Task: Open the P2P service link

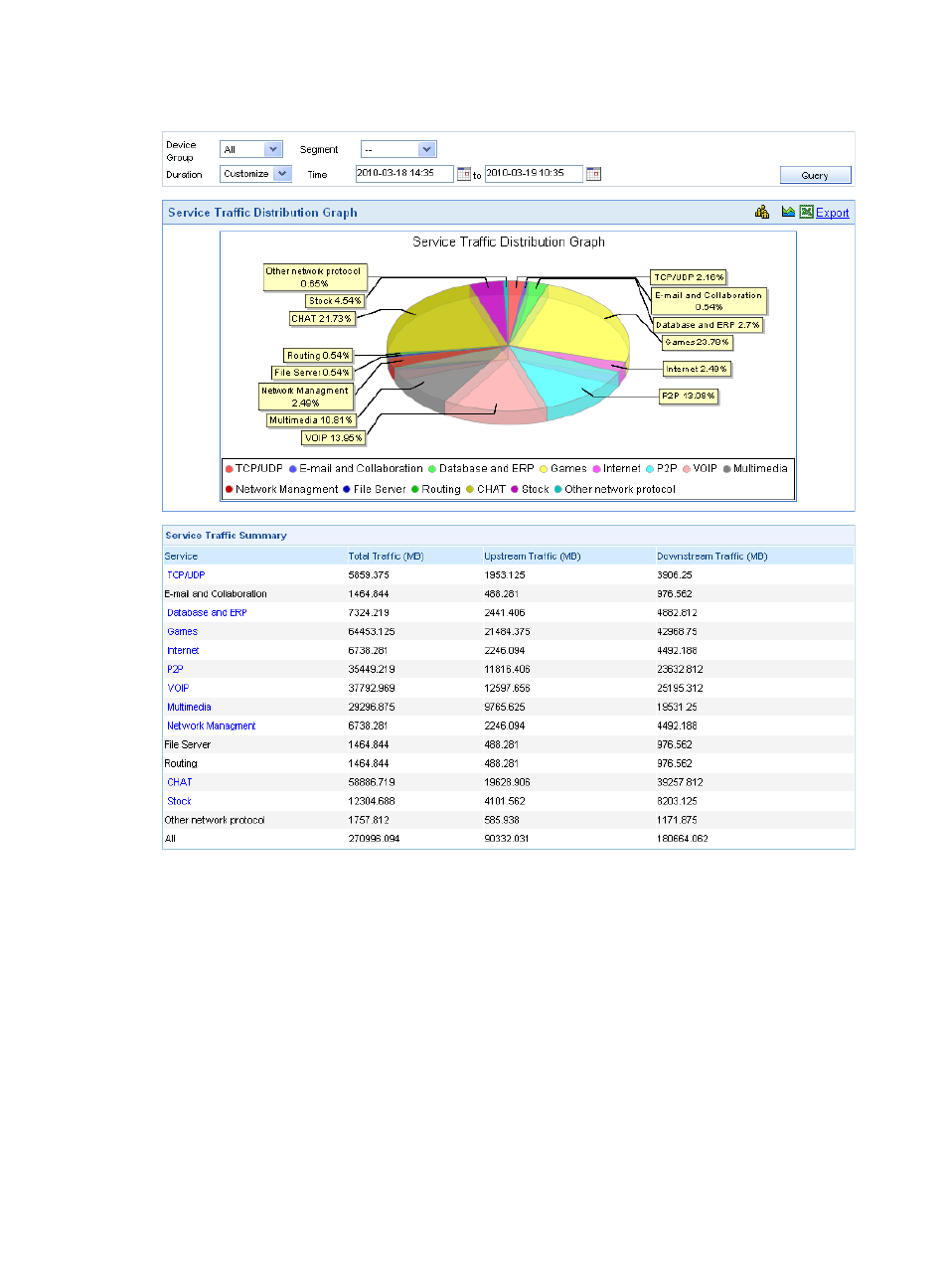Action: 175,670
